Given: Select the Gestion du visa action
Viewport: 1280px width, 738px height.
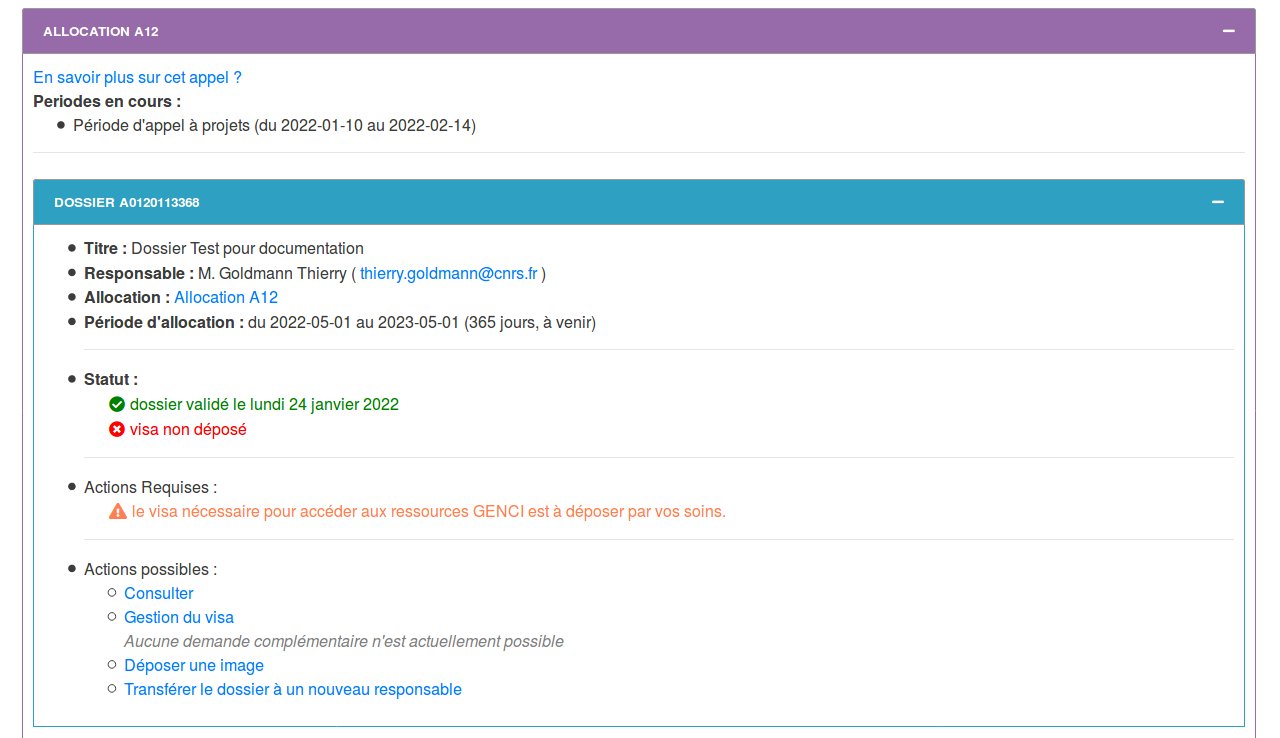Looking at the screenshot, I should (x=179, y=617).
